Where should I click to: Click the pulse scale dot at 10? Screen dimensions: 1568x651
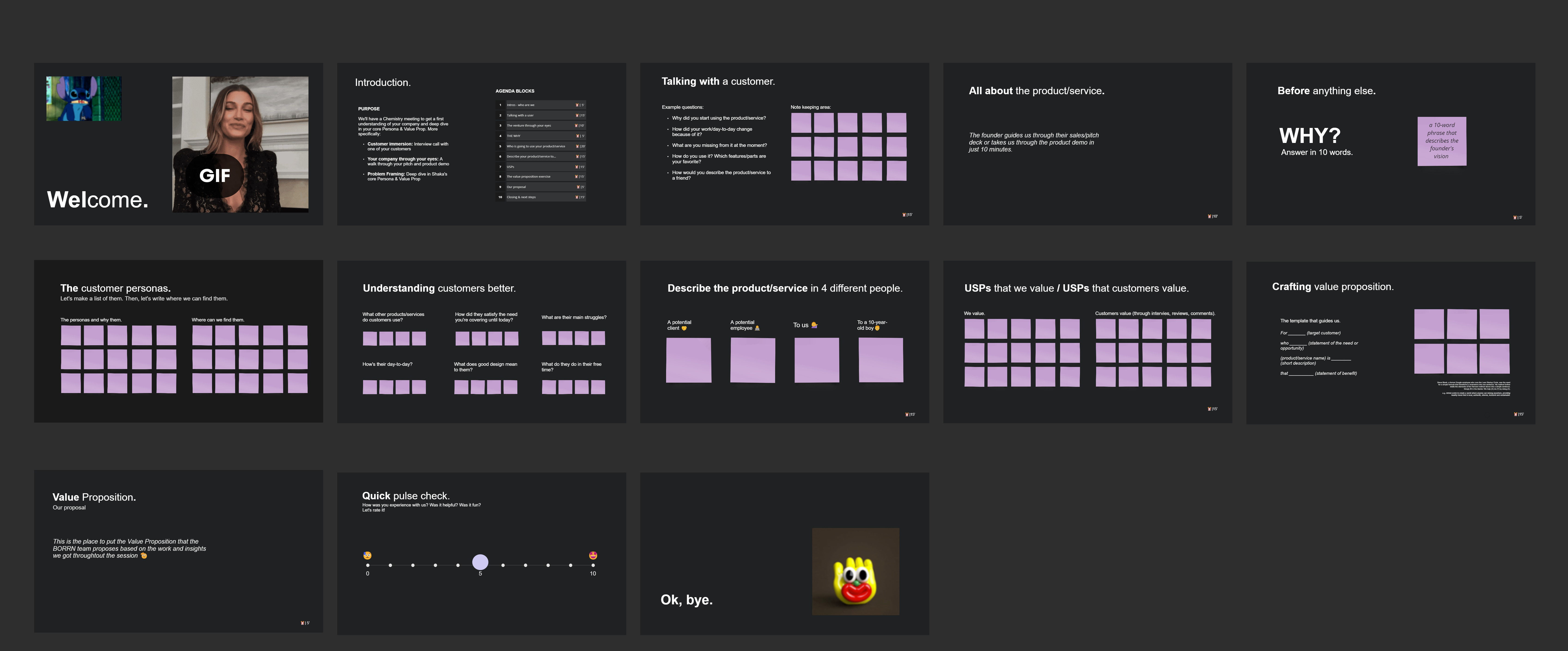point(593,565)
